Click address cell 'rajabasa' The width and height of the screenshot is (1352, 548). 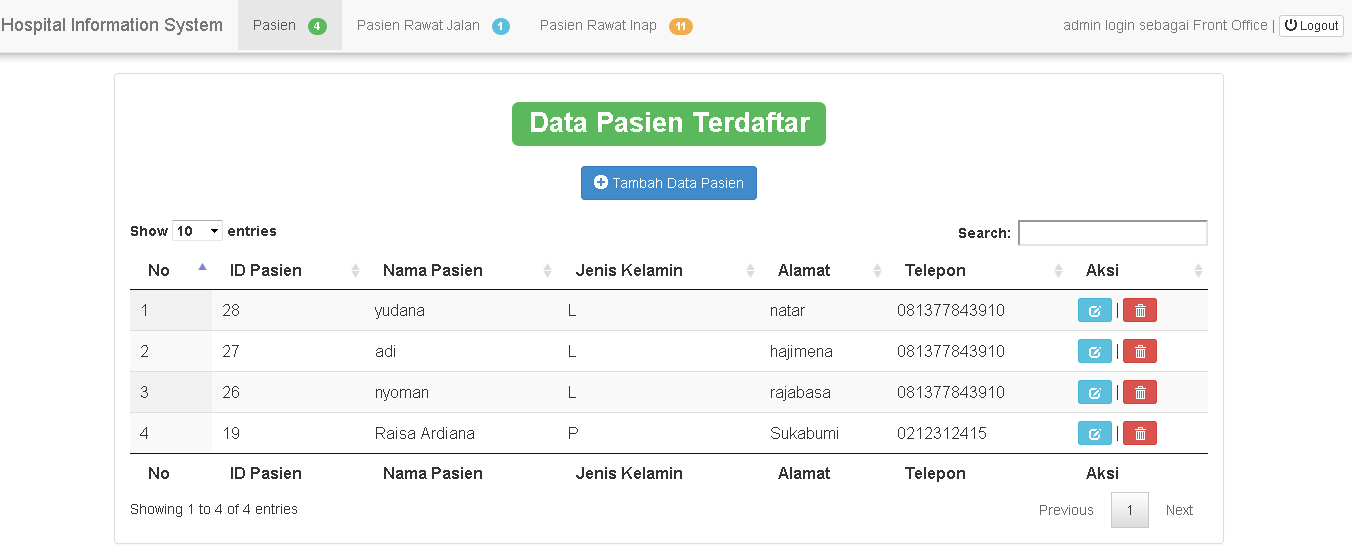coord(801,392)
